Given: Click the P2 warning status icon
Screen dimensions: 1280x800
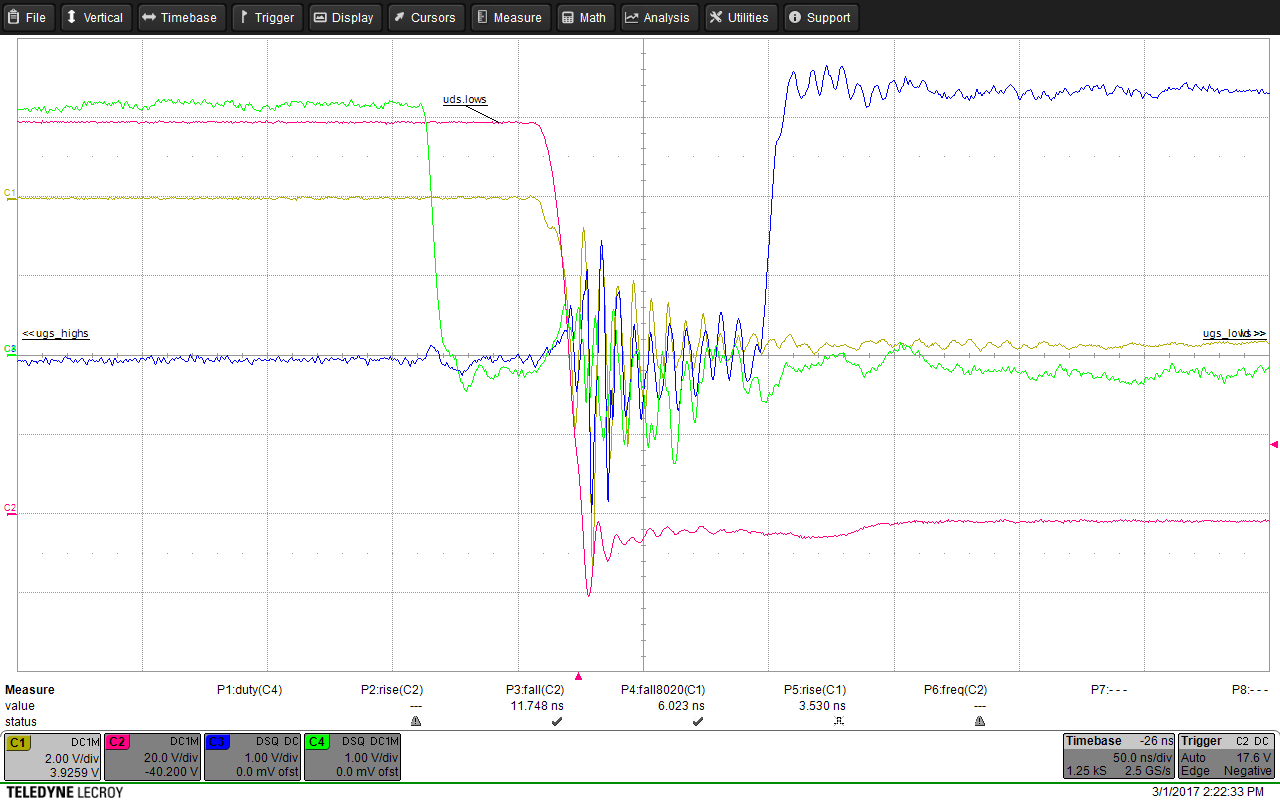Looking at the screenshot, I should tap(416, 721).
